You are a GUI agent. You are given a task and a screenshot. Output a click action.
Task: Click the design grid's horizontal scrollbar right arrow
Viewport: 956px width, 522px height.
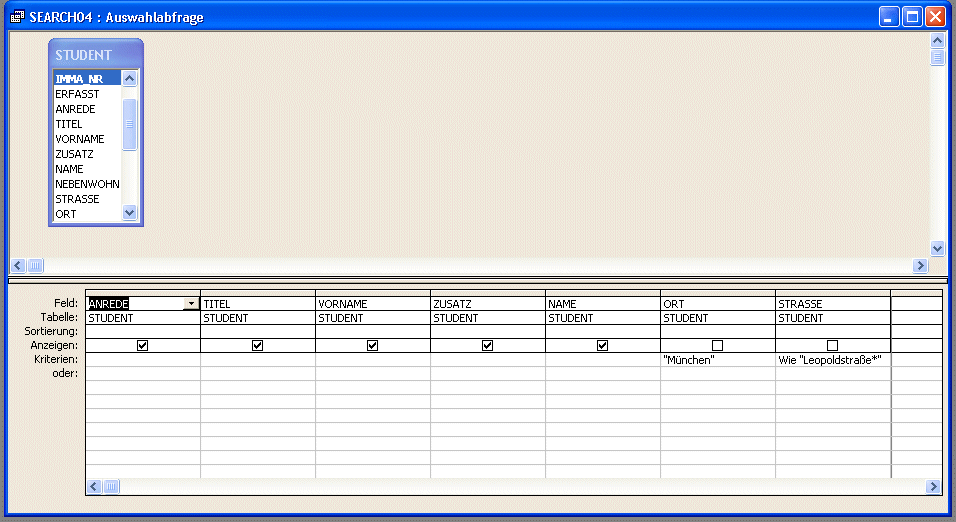click(933, 486)
